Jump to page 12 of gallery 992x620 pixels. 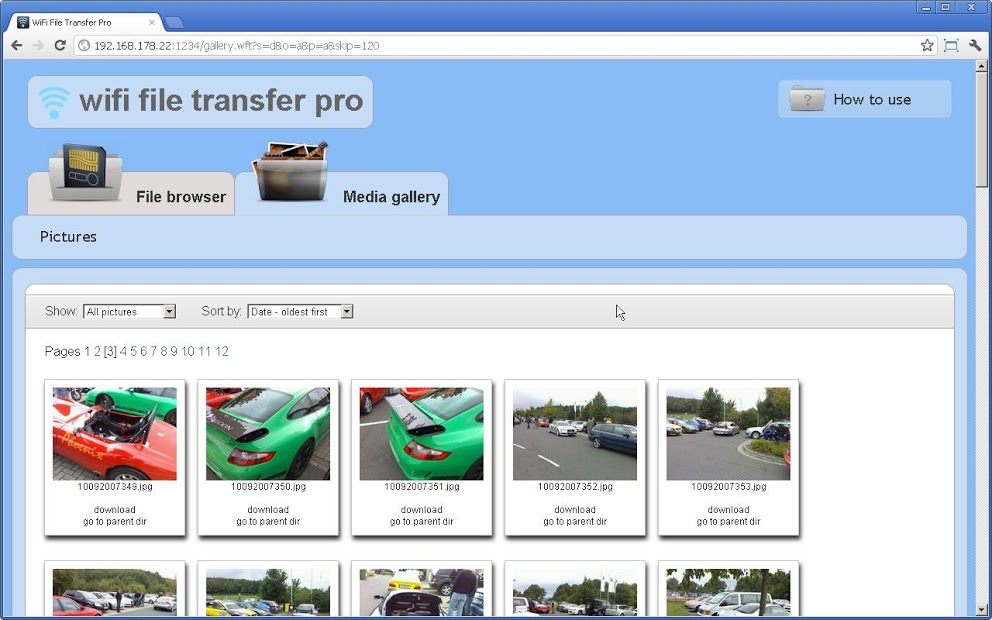point(221,351)
